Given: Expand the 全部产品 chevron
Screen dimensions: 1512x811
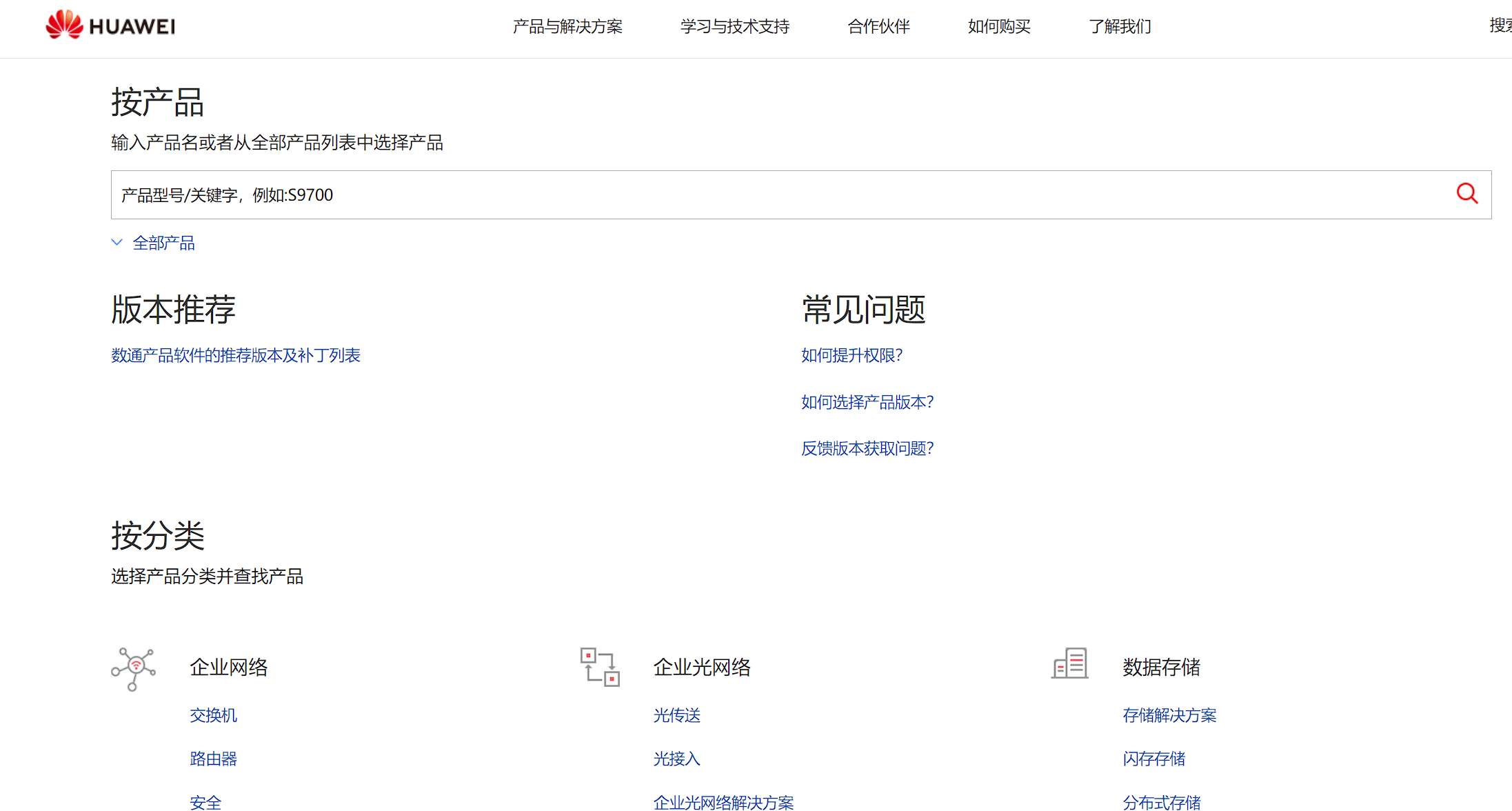Looking at the screenshot, I should (117, 243).
